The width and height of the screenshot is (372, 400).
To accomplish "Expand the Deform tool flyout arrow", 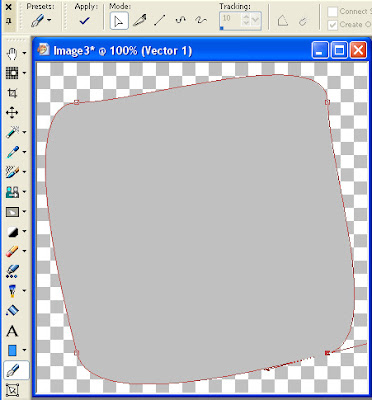I will (x=24, y=73).
